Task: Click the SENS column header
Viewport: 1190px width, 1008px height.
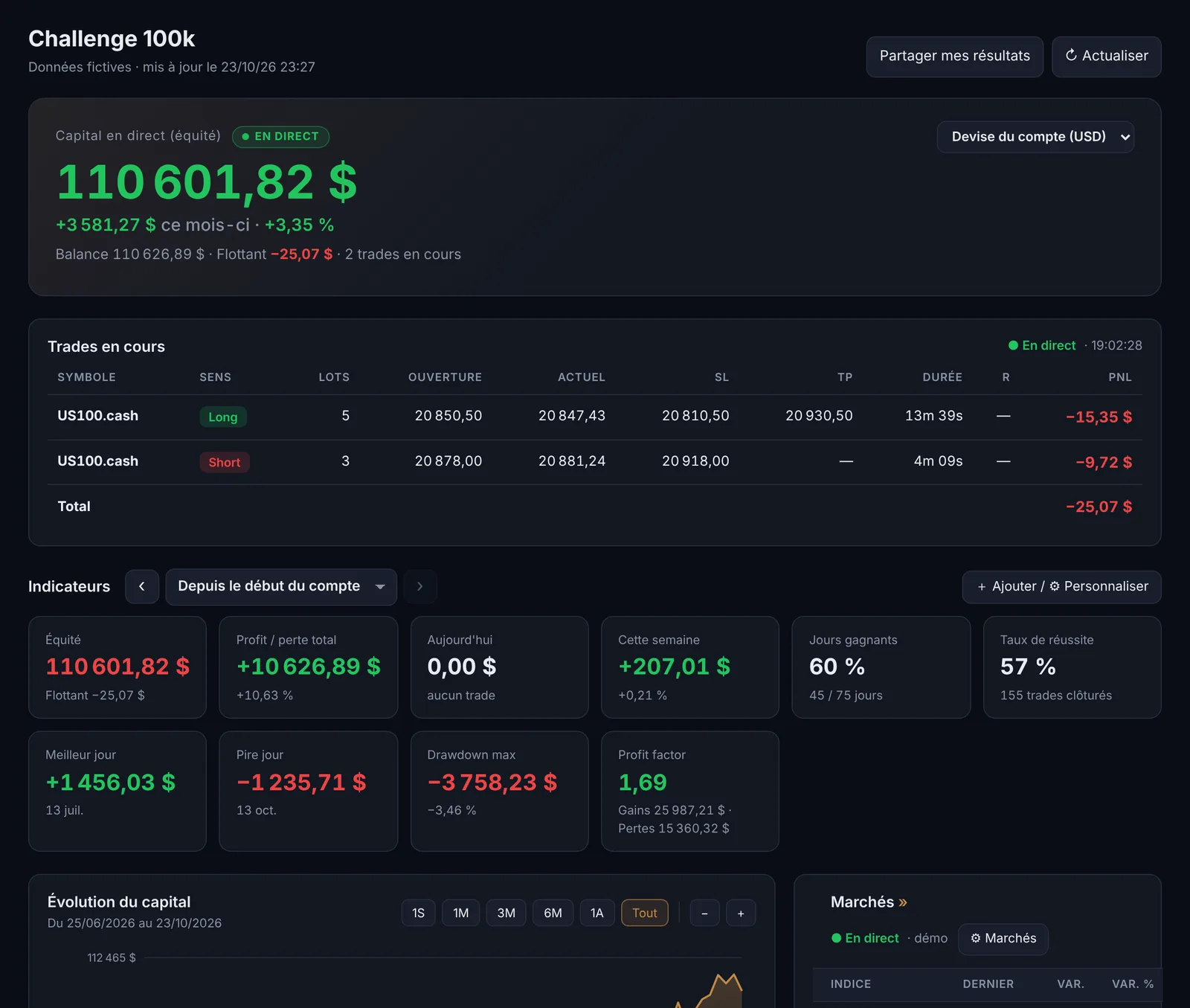Action: pos(215,377)
